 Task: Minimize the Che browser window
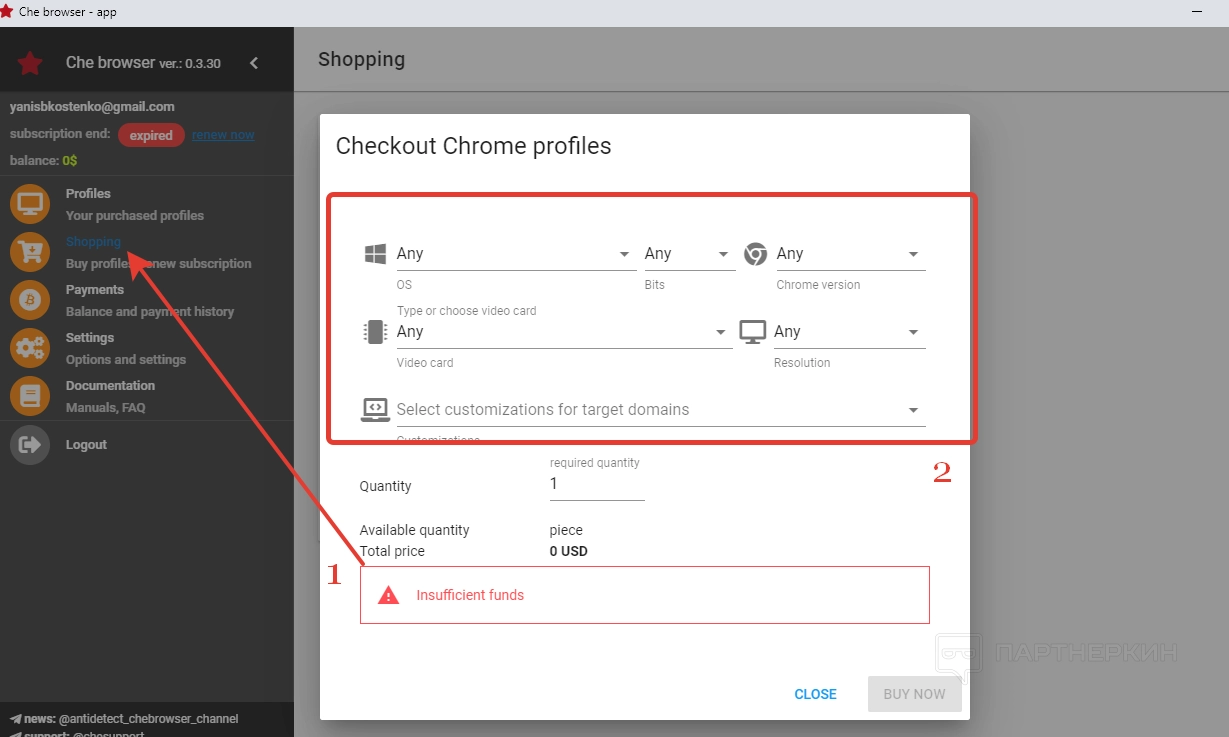point(1197,12)
